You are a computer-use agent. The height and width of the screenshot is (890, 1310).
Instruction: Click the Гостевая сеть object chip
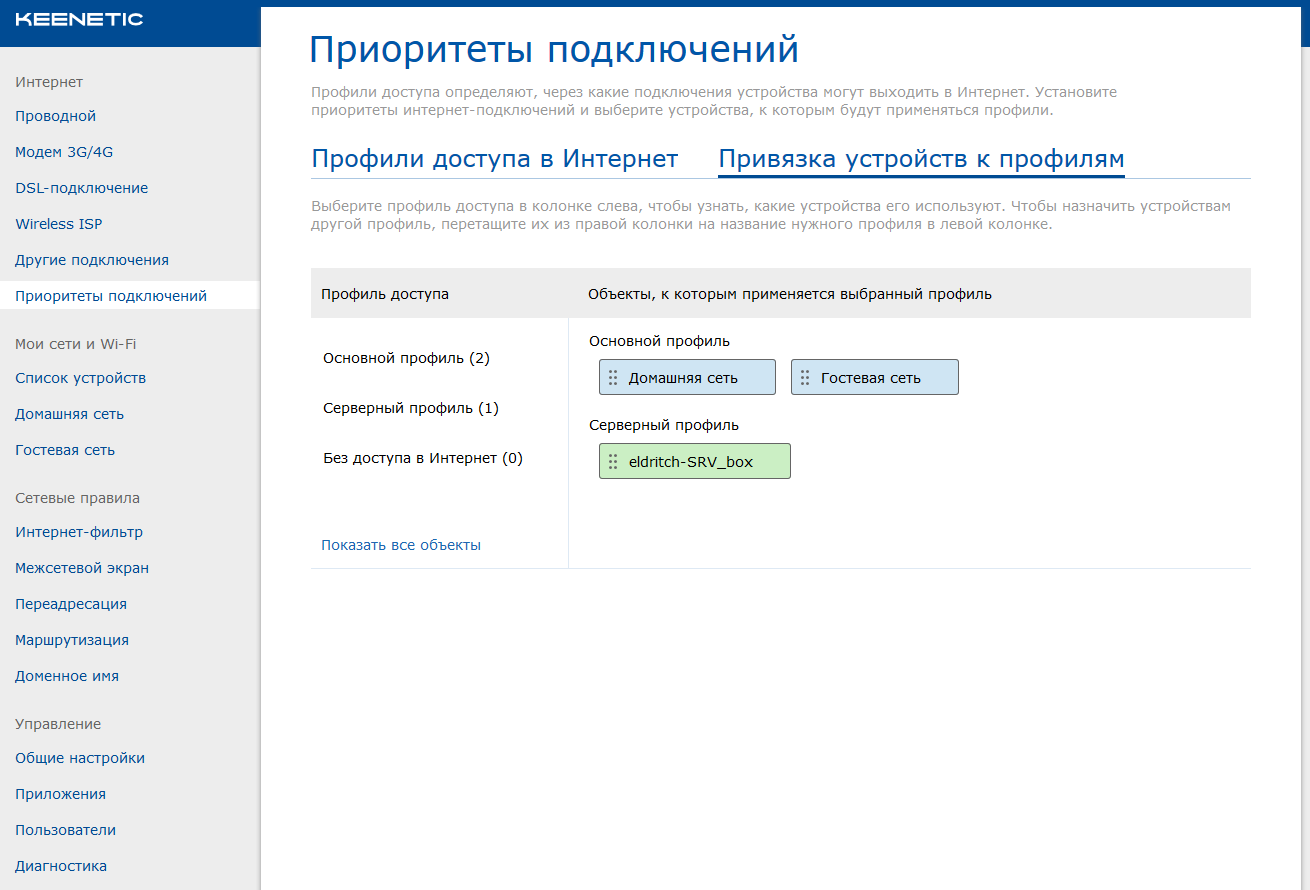click(x=875, y=377)
